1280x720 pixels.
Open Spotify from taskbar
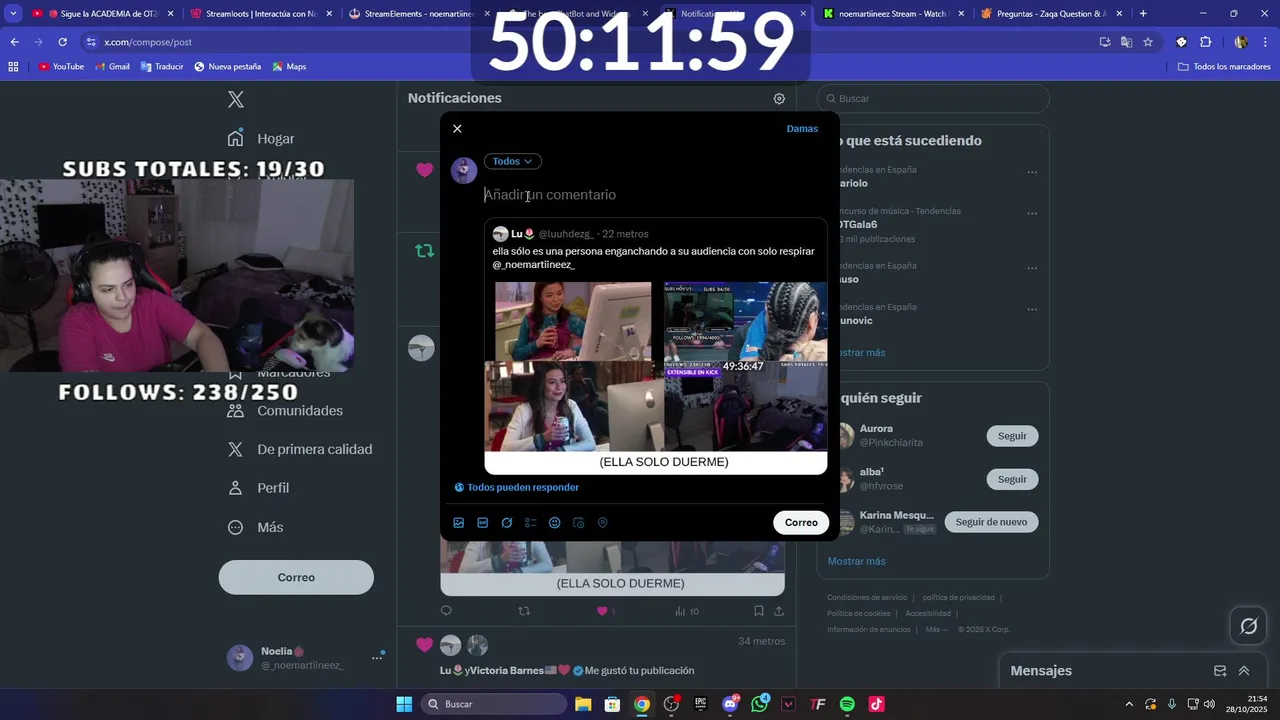coord(847,704)
